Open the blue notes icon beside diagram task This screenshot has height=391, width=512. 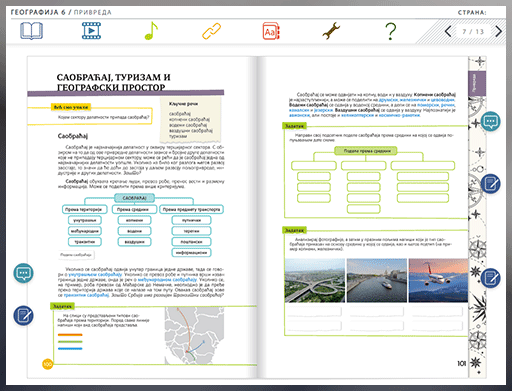(x=491, y=184)
